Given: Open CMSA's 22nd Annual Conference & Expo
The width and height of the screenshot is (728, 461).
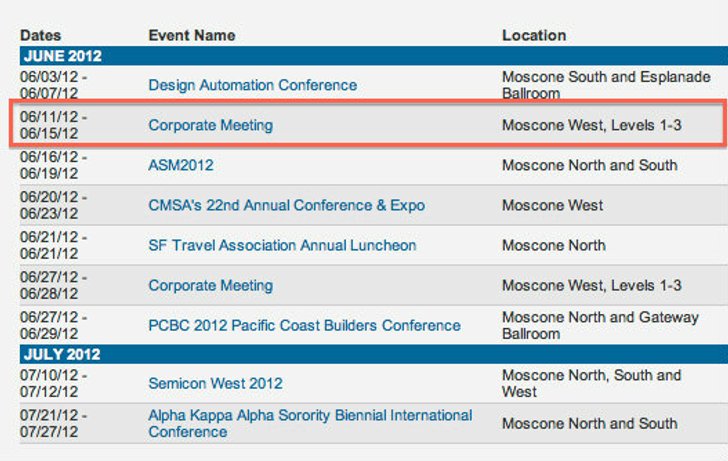Looking at the screenshot, I should point(286,205).
